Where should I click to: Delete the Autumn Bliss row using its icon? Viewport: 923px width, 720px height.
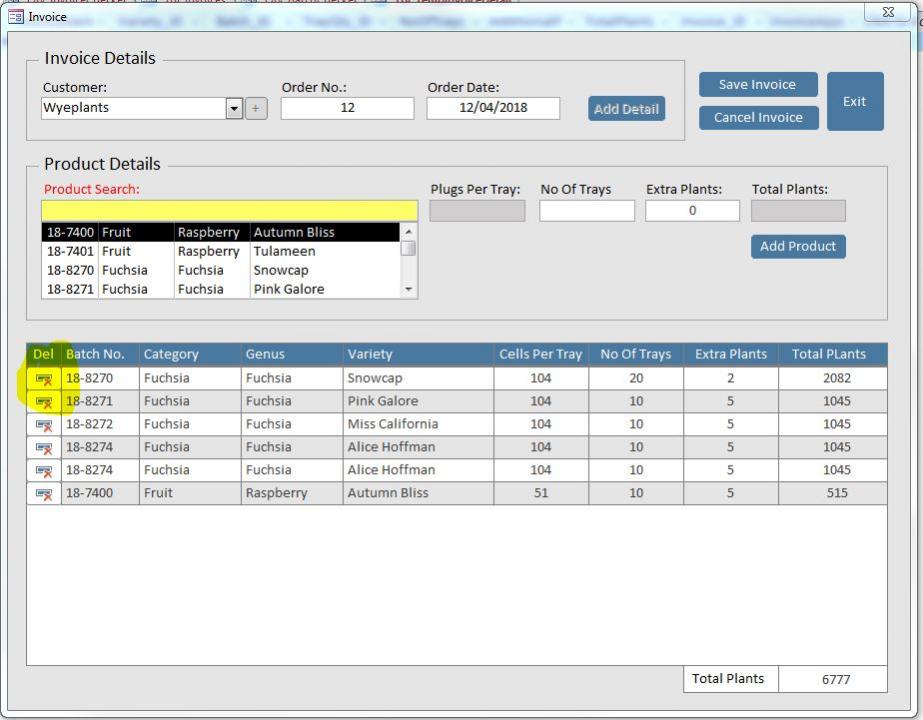43,494
